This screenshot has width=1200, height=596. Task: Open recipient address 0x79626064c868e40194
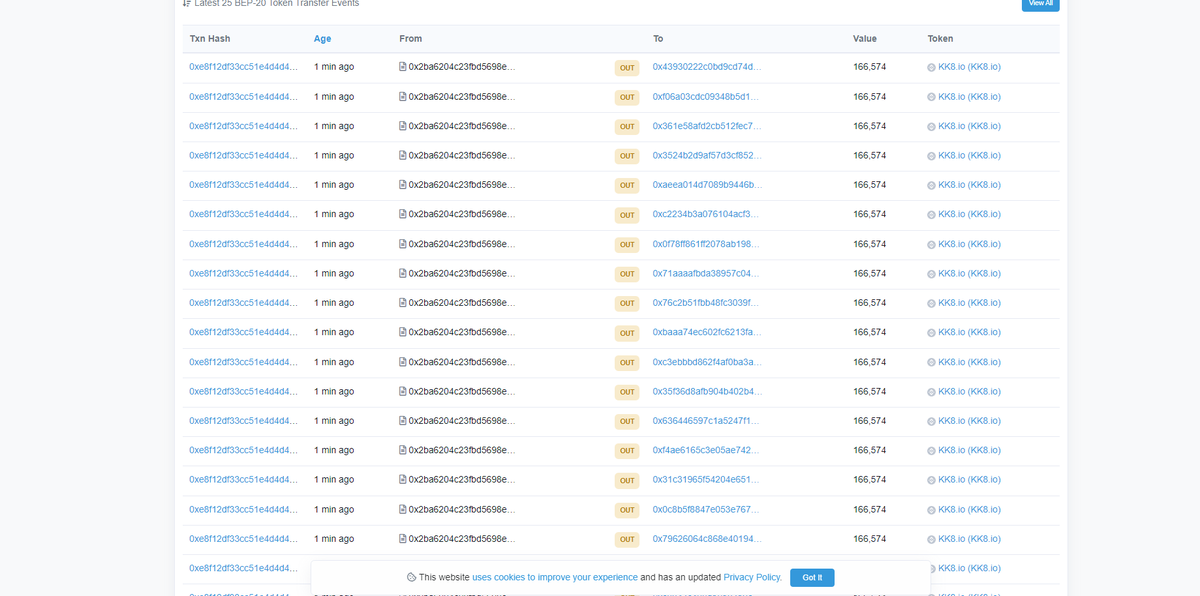point(707,539)
